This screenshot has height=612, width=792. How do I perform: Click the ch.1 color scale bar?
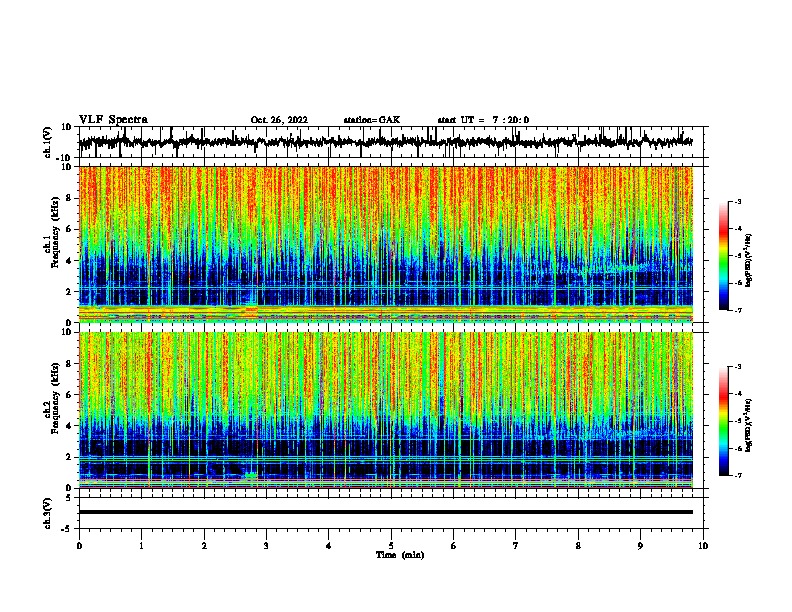723,256
